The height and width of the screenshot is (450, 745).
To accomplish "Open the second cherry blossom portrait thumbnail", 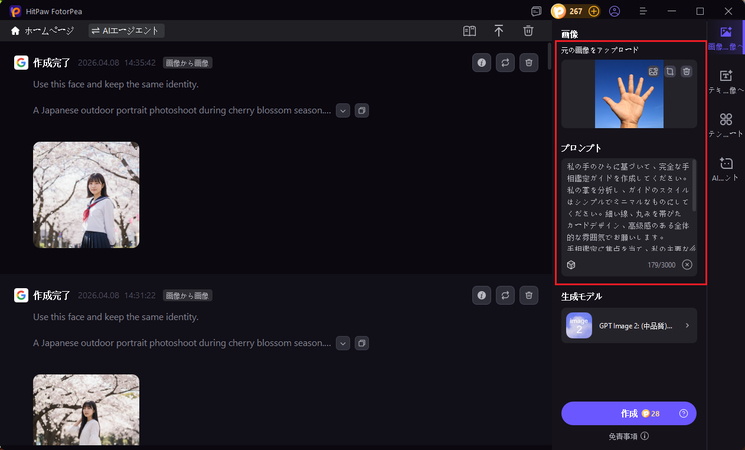I will click(86, 410).
